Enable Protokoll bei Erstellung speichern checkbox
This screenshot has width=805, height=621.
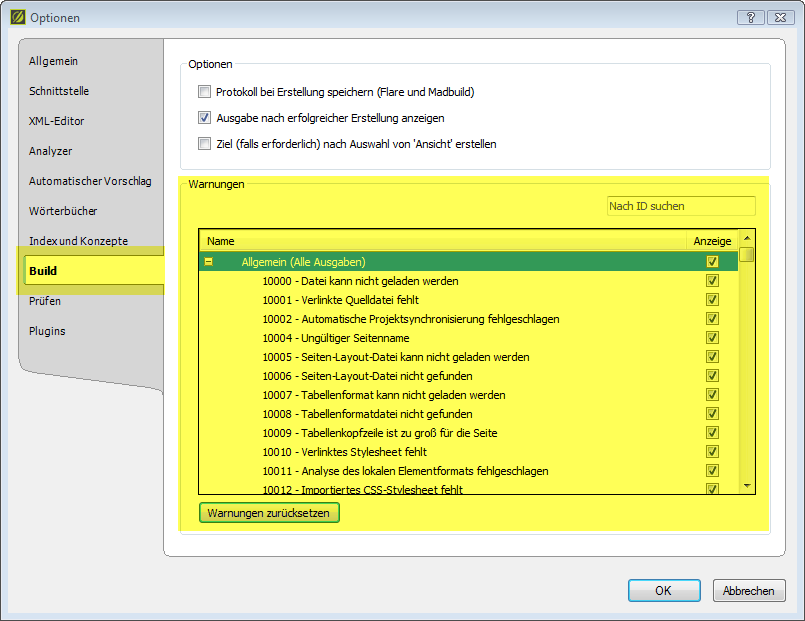pos(205,92)
